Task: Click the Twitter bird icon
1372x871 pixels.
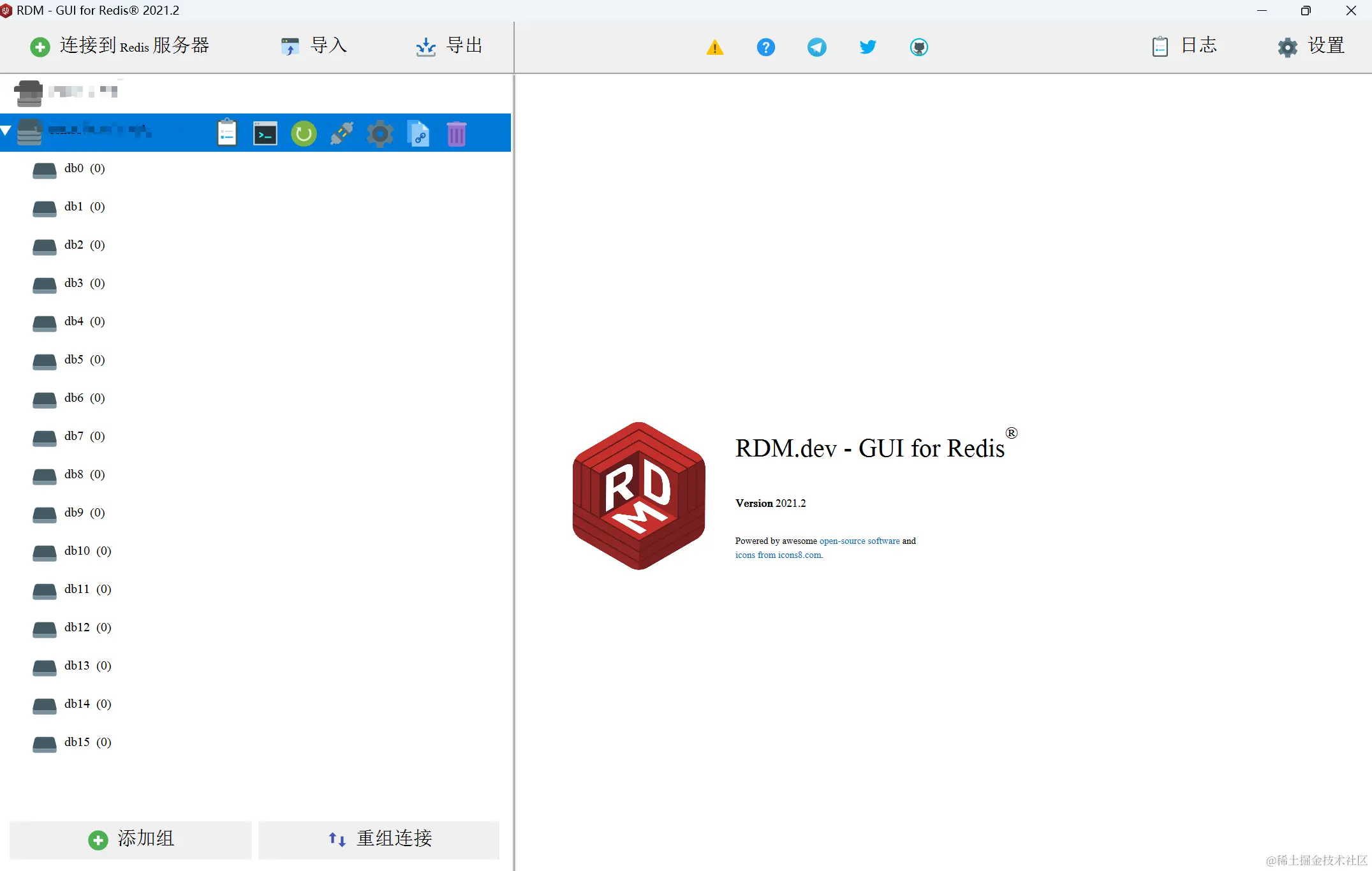Action: (x=867, y=47)
